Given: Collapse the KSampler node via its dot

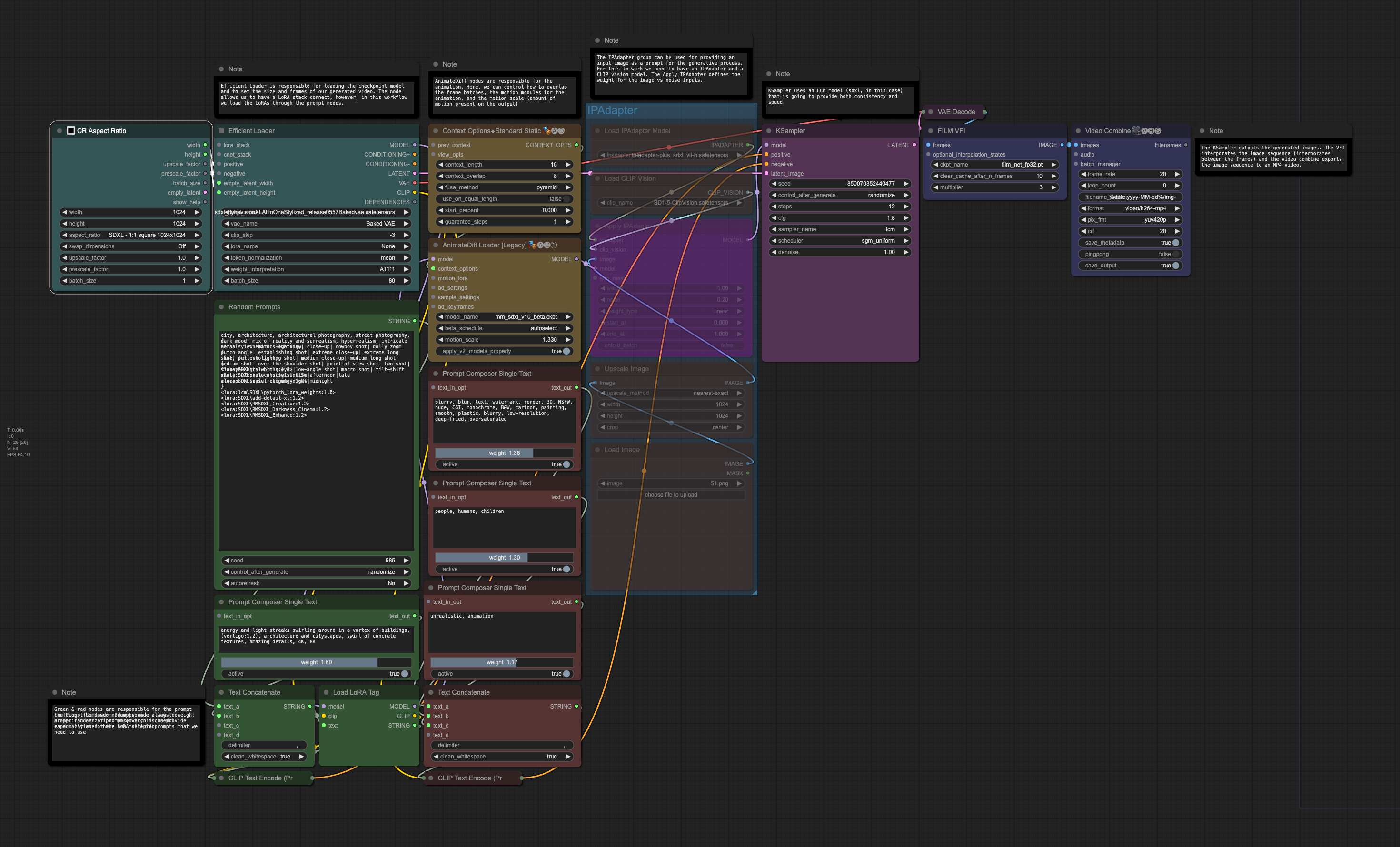Looking at the screenshot, I should 768,131.
